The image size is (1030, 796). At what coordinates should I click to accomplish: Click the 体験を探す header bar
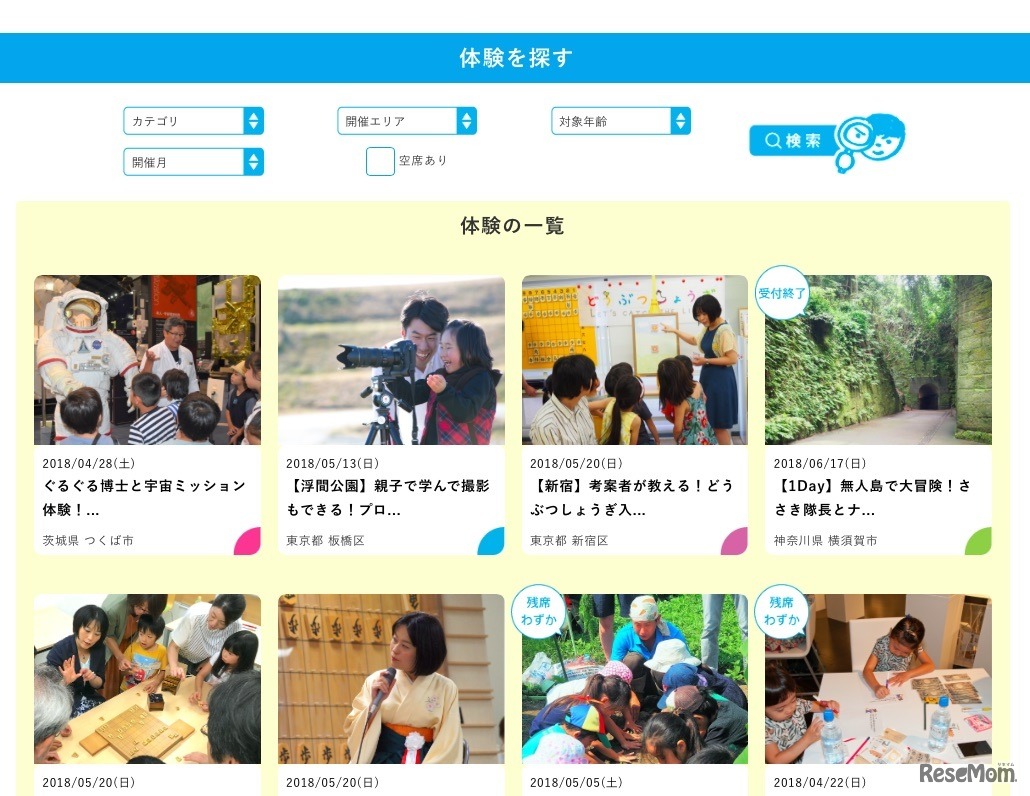pos(515,58)
